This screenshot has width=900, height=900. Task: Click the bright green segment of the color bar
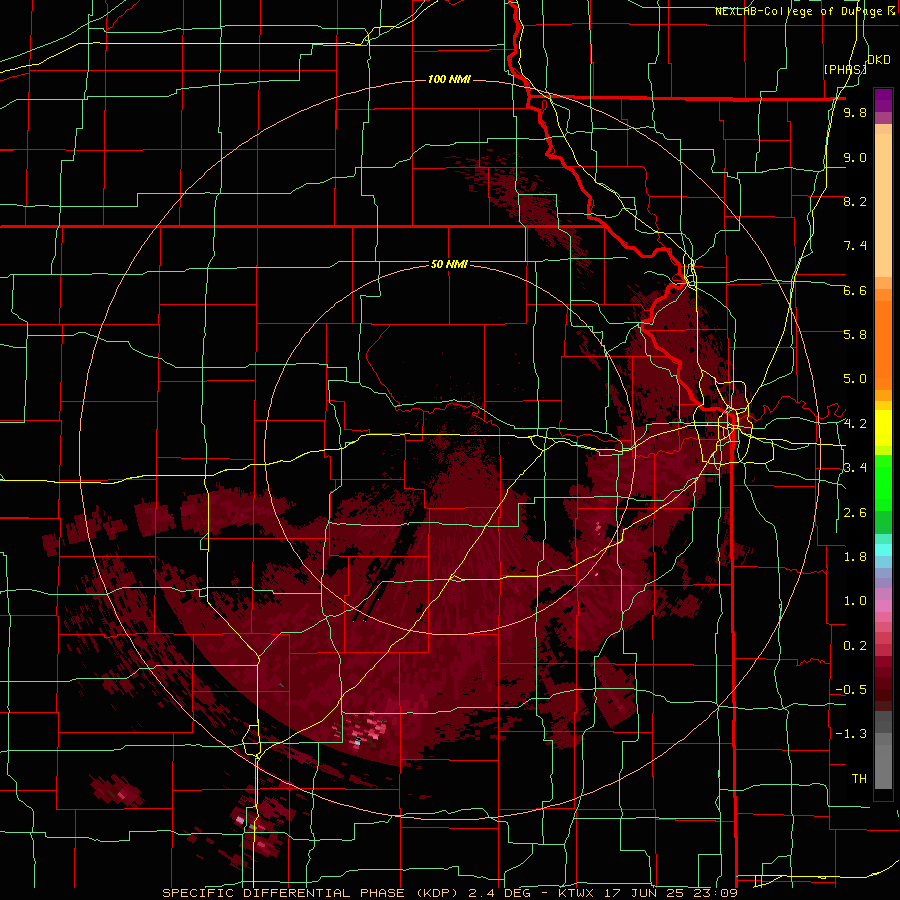click(883, 481)
